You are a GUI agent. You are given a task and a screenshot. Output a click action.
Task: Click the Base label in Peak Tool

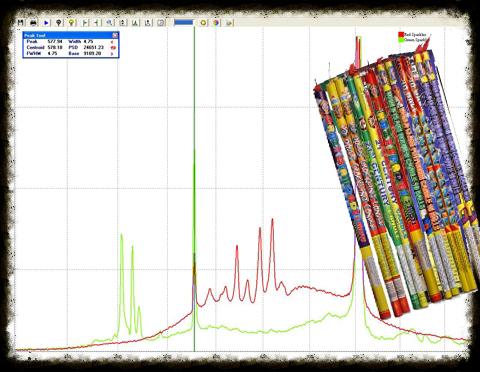pos(74,53)
